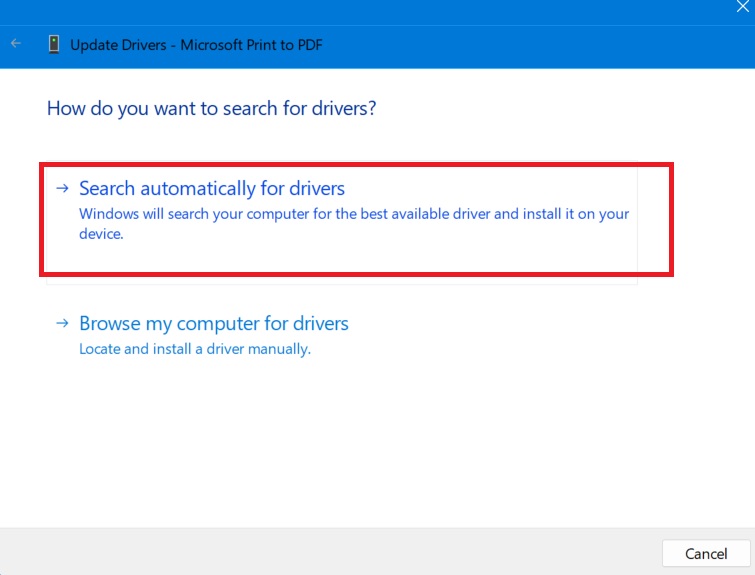755x575 pixels.
Task: Click the device icon beside Update Drivers
Action: [54, 44]
